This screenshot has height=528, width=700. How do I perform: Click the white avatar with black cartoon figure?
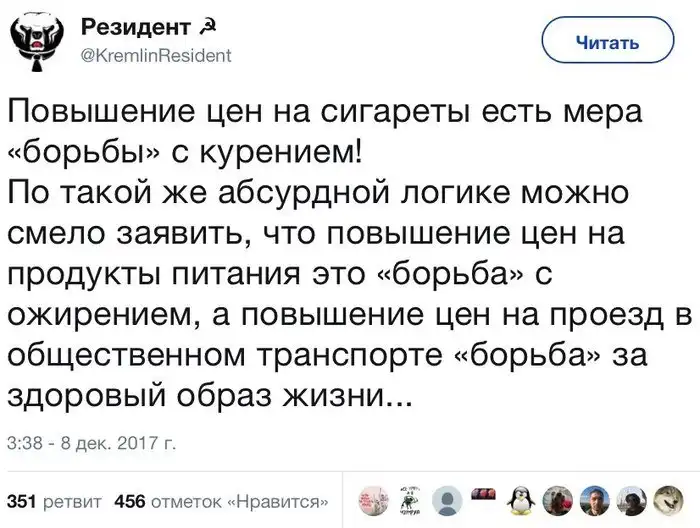[x=412, y=499]
